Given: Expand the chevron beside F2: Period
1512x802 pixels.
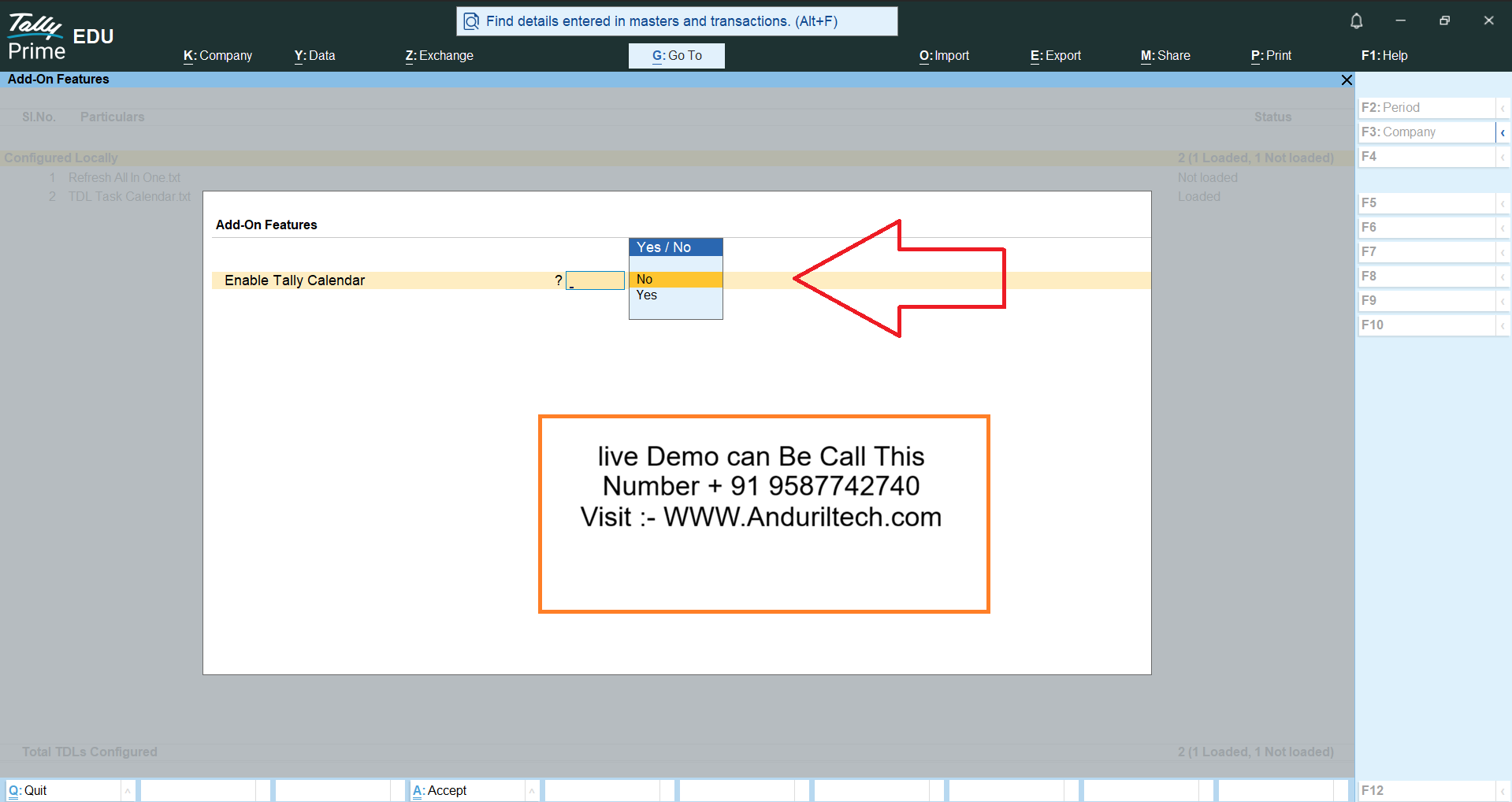Looking at the screenshot, I should pos(1503,108).
